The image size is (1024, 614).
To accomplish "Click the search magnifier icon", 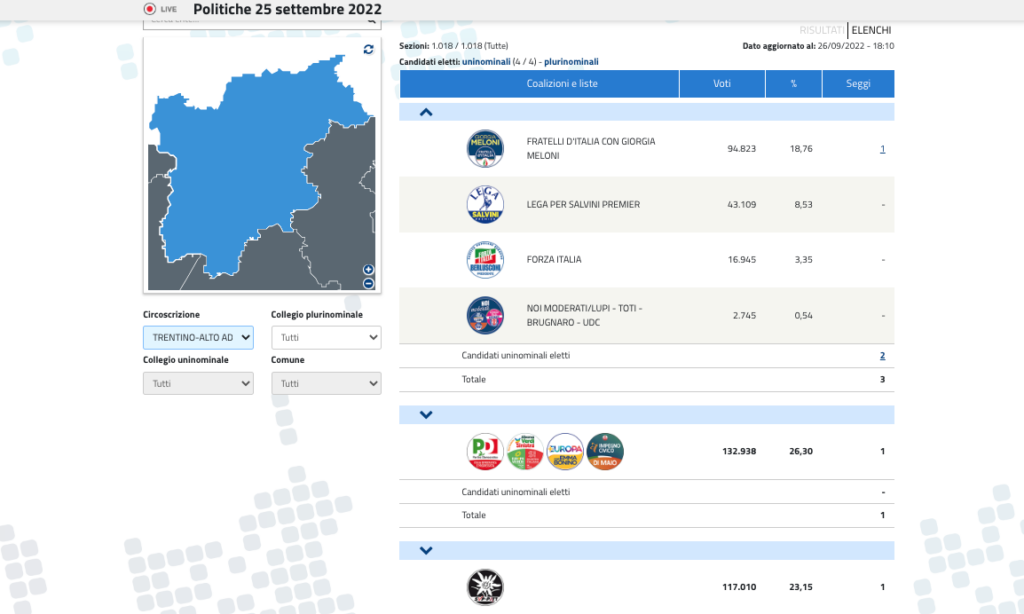I will pos(372,22).
